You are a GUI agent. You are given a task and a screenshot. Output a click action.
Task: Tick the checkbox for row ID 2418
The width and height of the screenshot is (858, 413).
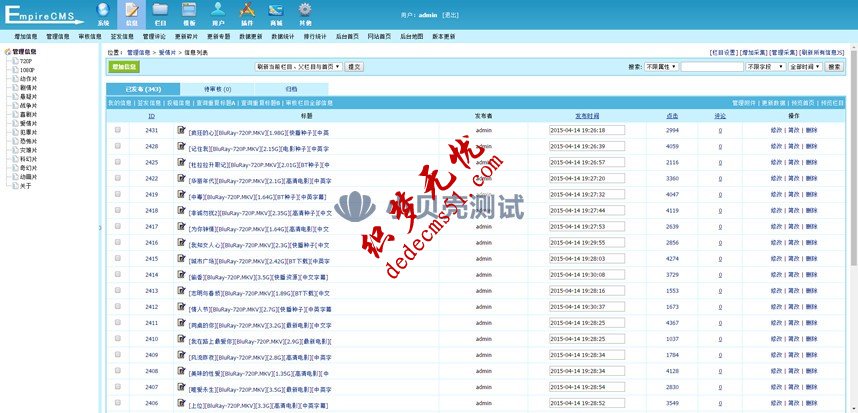coord(118,210)
